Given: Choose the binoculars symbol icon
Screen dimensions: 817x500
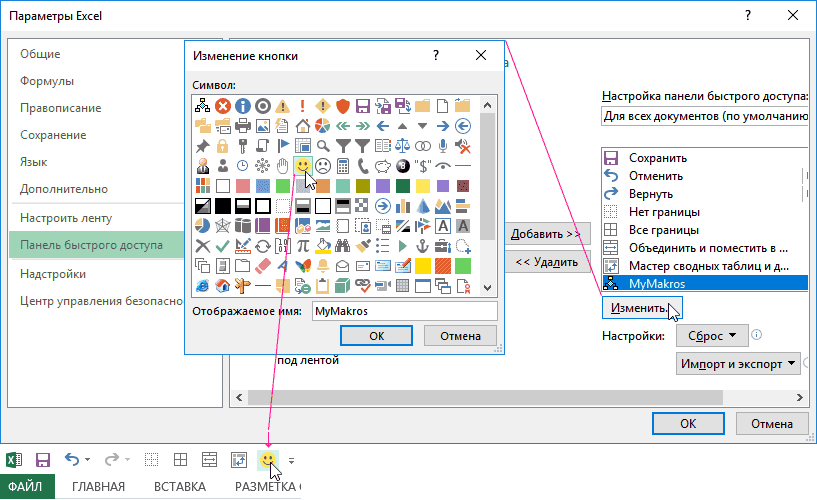Looking at the screenshot, I should (x=342, y=245).
